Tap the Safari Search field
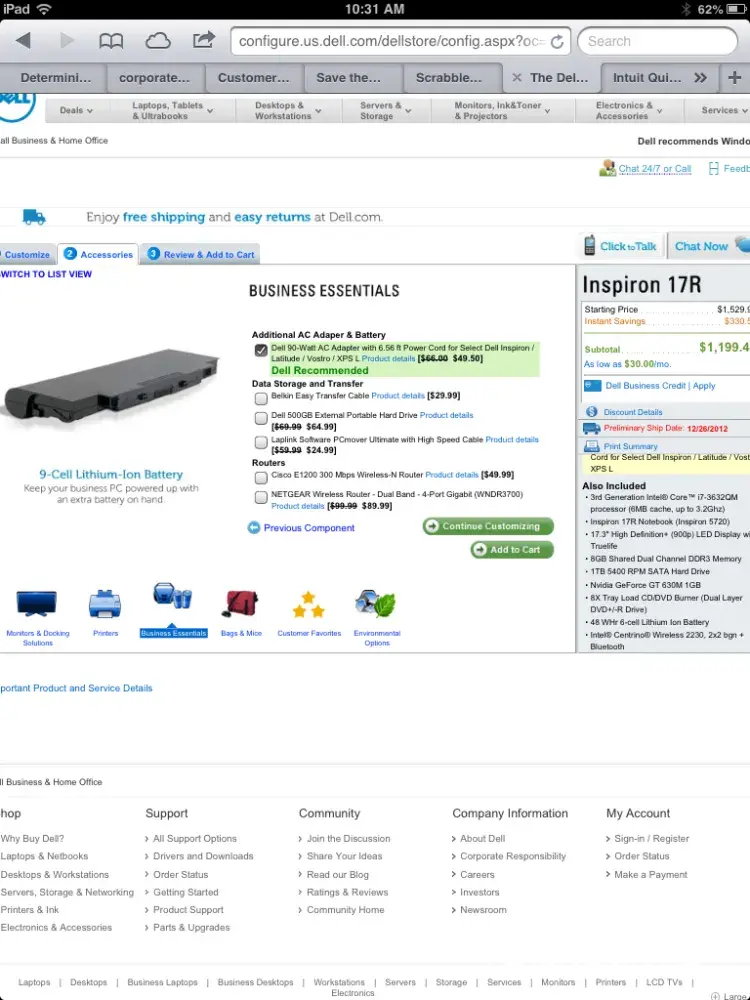 click(x=658, y=41)
